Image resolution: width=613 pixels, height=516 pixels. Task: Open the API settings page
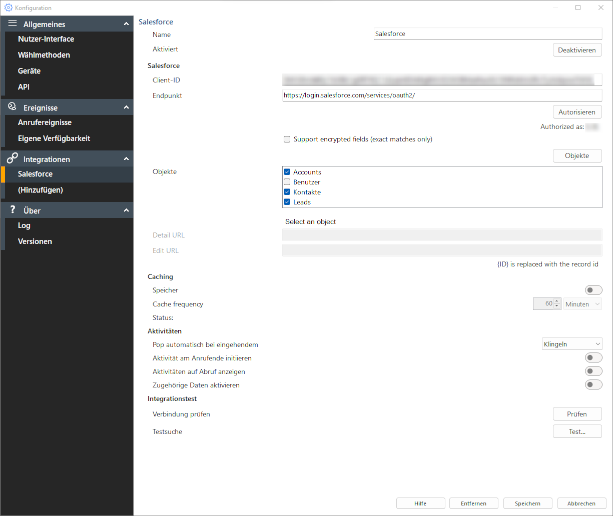23,87
